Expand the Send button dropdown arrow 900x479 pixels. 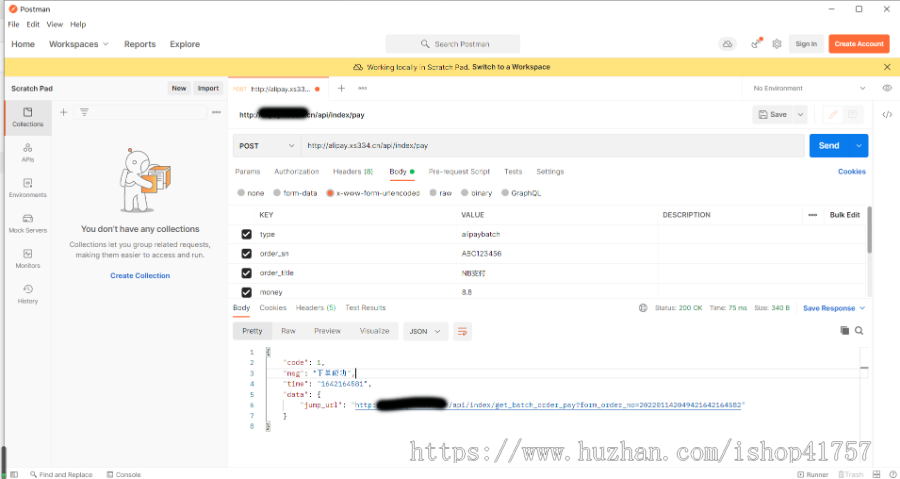tap(859, 146)
